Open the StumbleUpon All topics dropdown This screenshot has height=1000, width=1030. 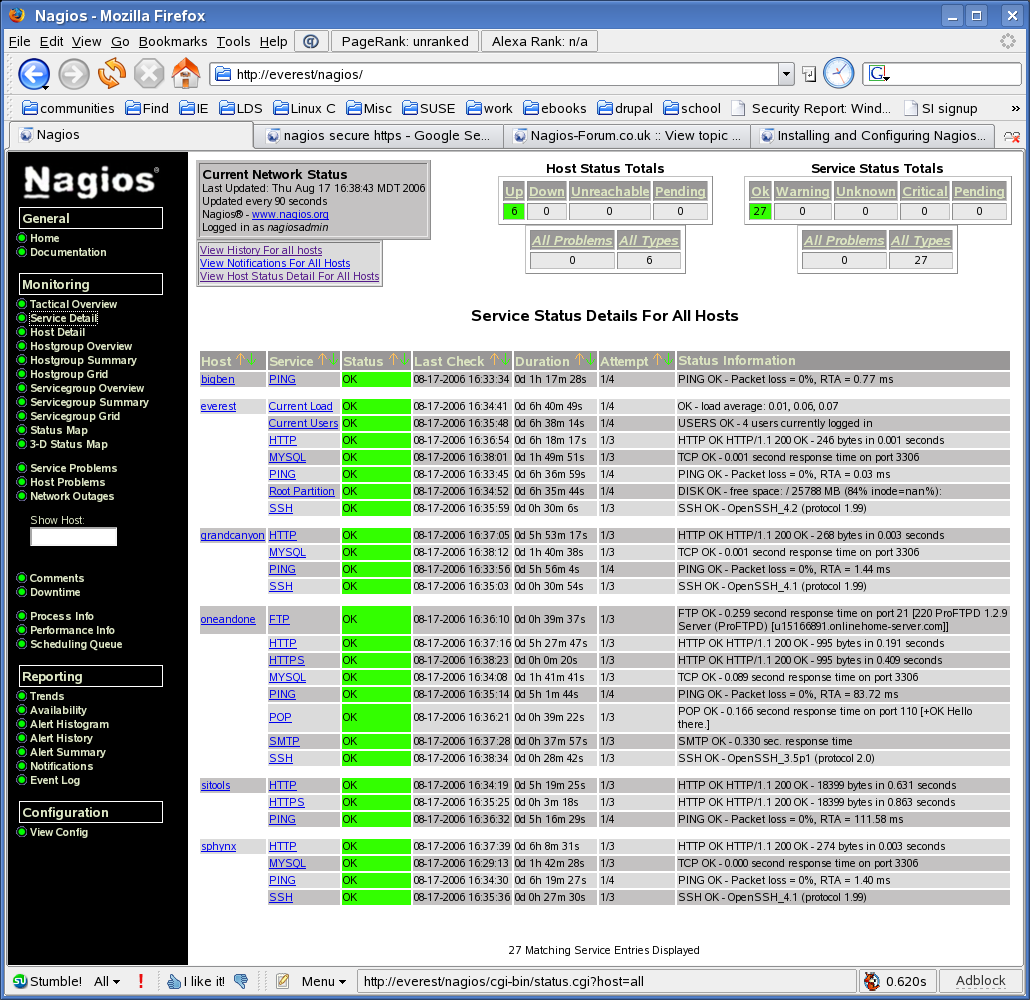tap(107, 981)
